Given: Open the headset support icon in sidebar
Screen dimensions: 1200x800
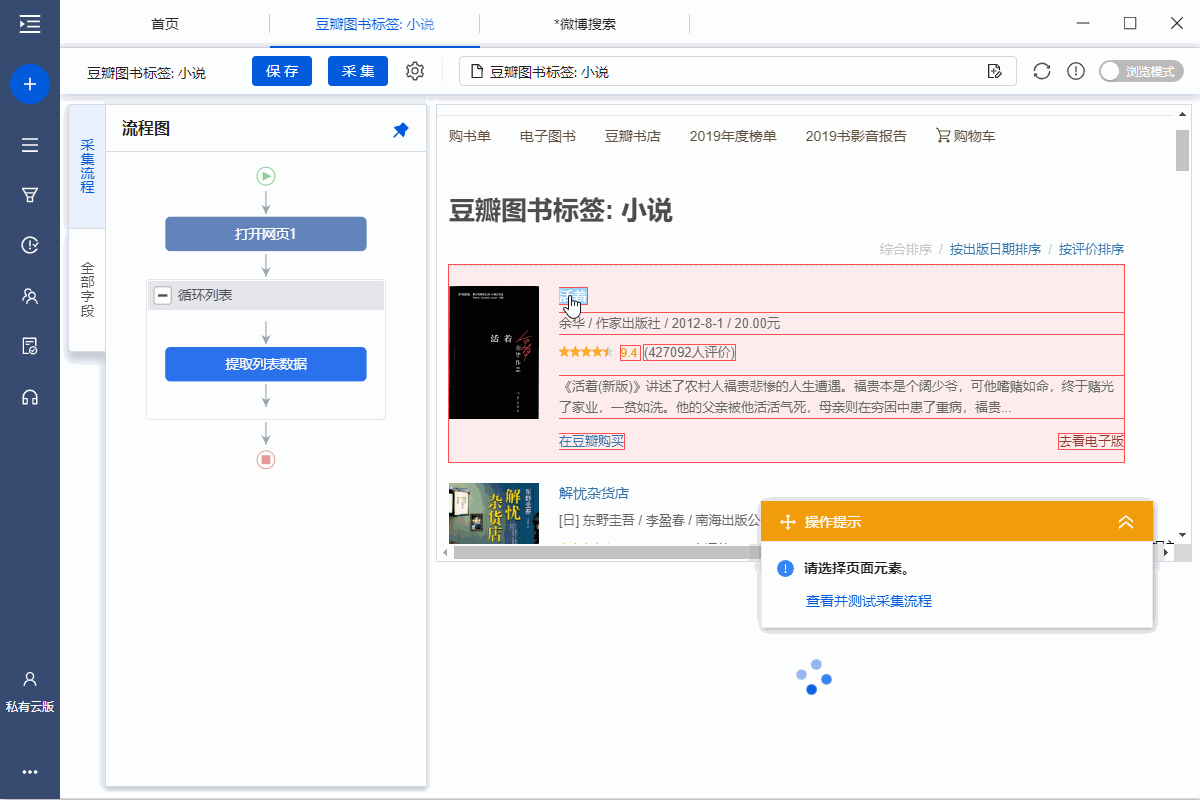Looking at the screenshot, I should 30,397.
